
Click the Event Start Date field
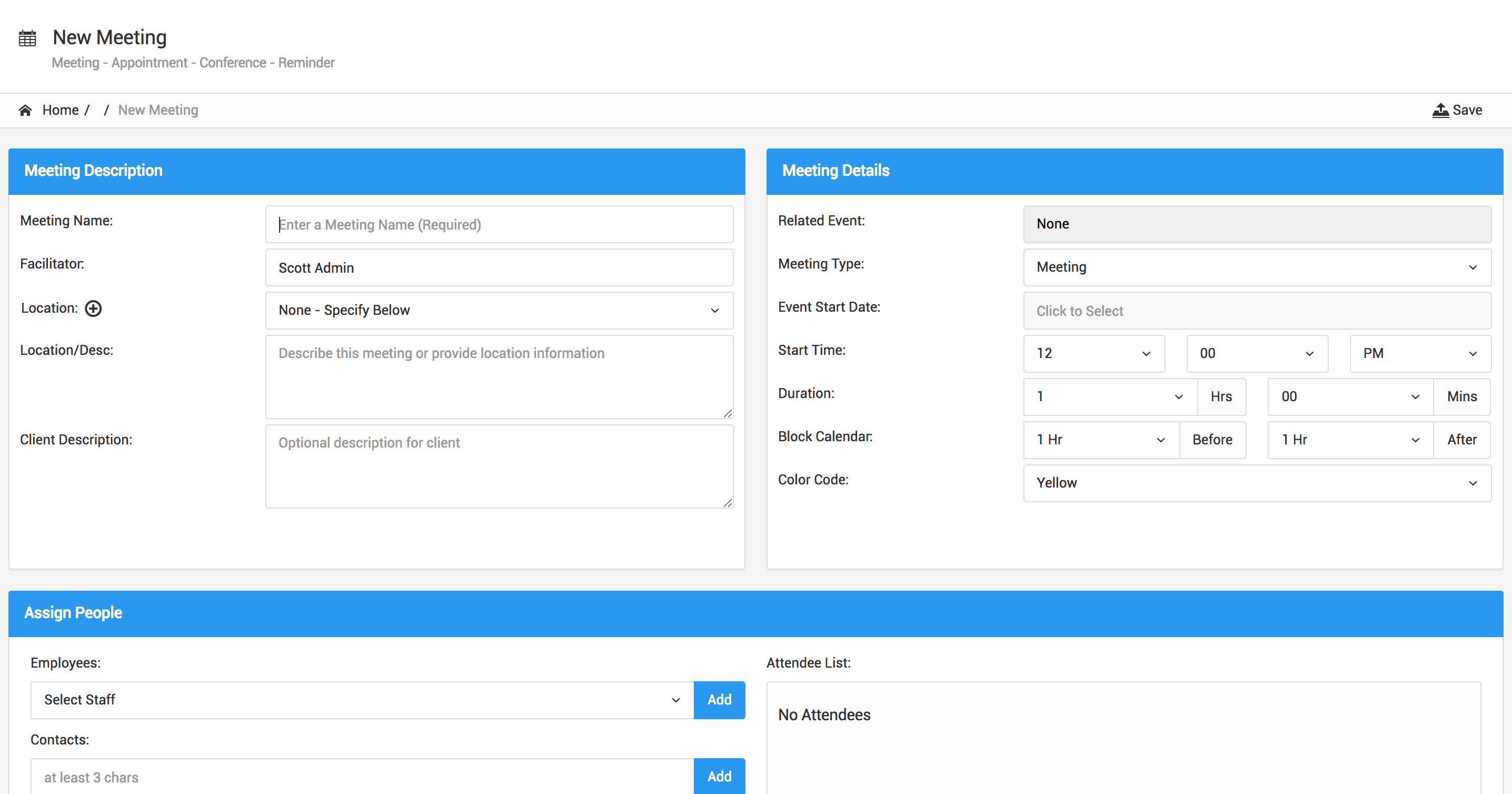1257,311
